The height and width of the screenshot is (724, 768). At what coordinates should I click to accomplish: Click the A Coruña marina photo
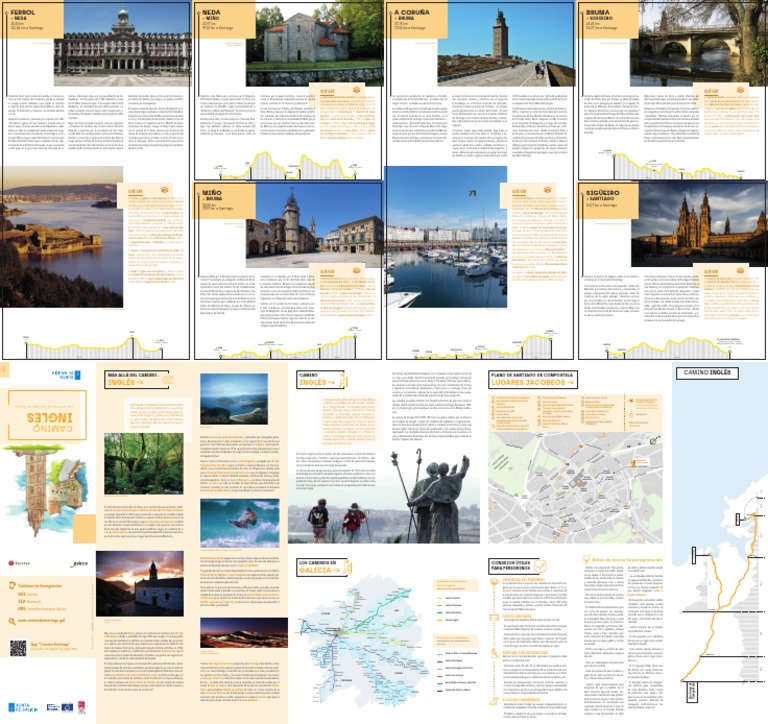446,237
